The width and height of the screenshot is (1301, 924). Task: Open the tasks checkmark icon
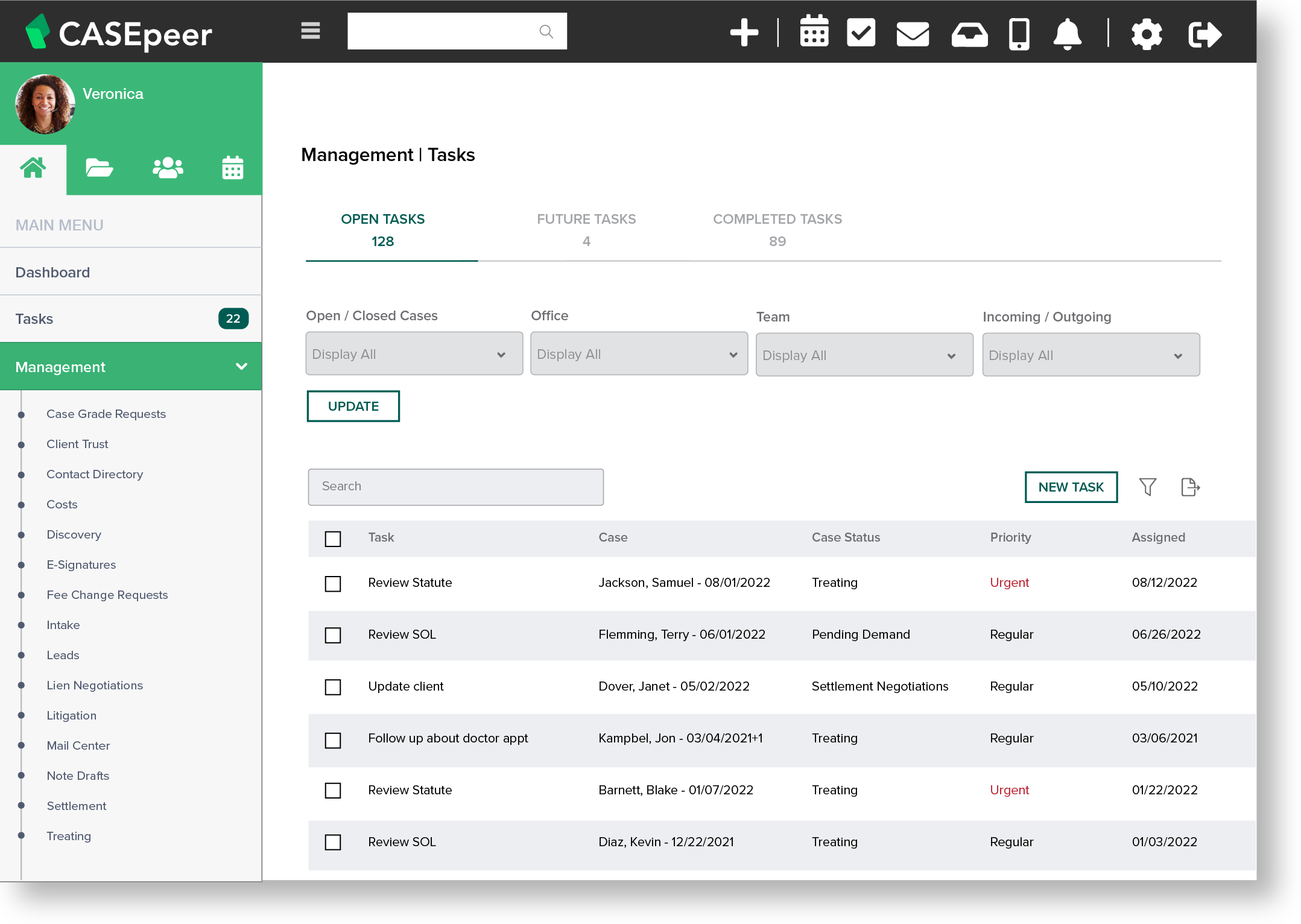click(861, 31)
